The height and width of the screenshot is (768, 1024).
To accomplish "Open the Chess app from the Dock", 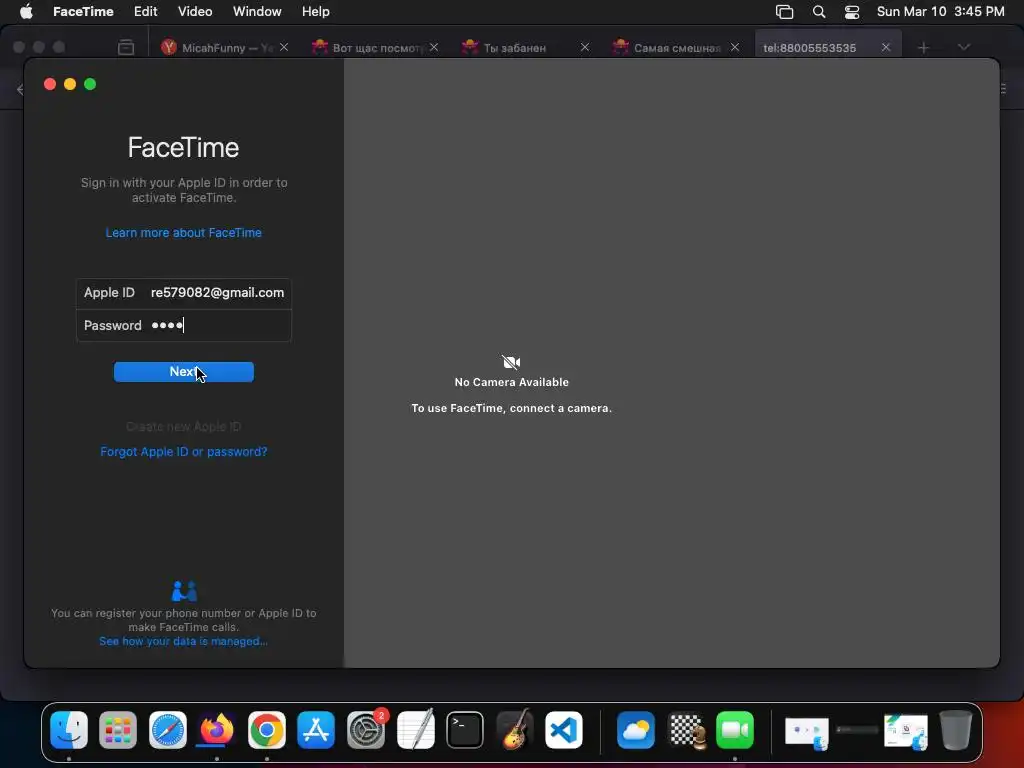I will pyautogui.click(x=686, y=729).
